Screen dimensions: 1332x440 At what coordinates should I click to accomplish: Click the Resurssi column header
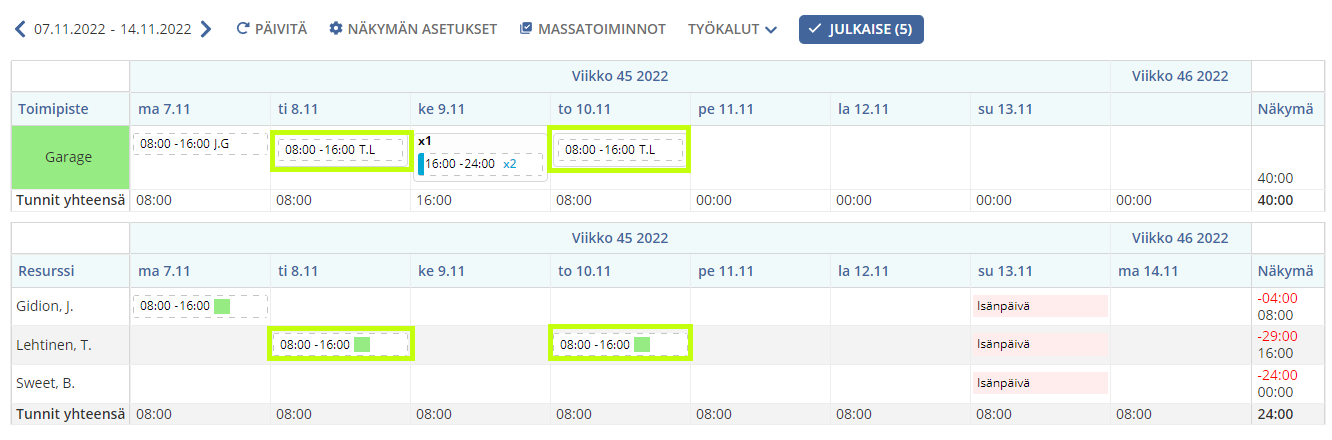coord(46,270)
